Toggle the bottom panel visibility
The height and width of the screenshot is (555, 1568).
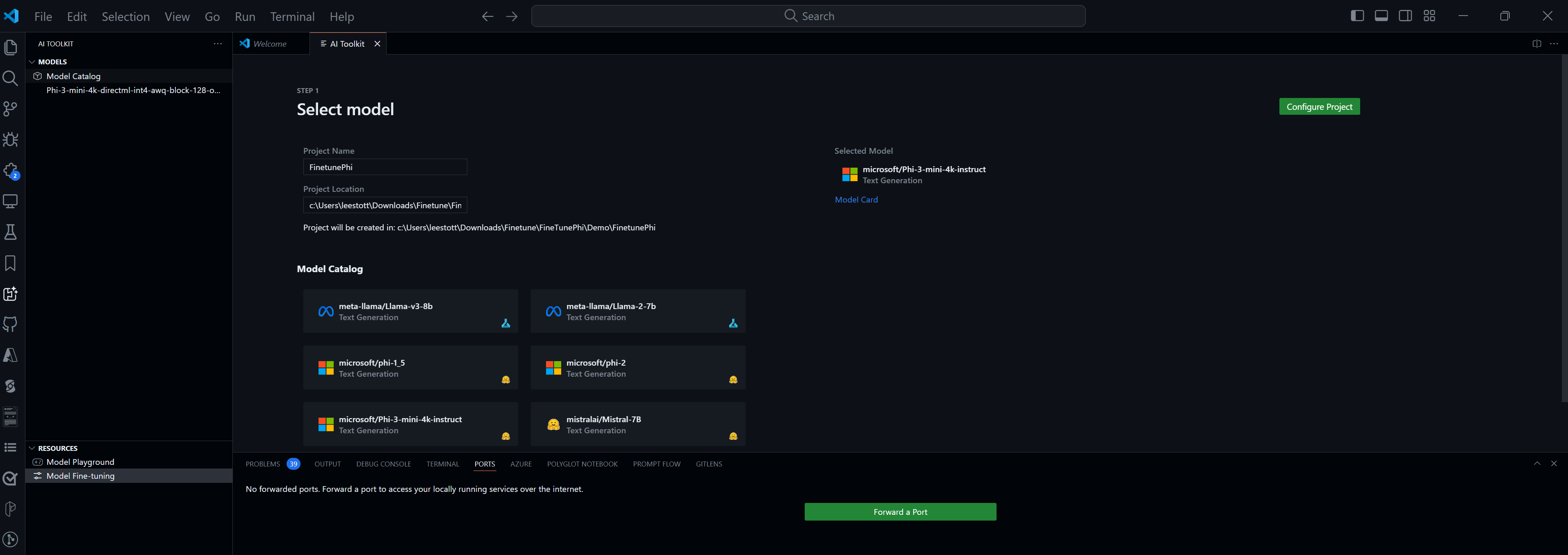click(1381, 16)
